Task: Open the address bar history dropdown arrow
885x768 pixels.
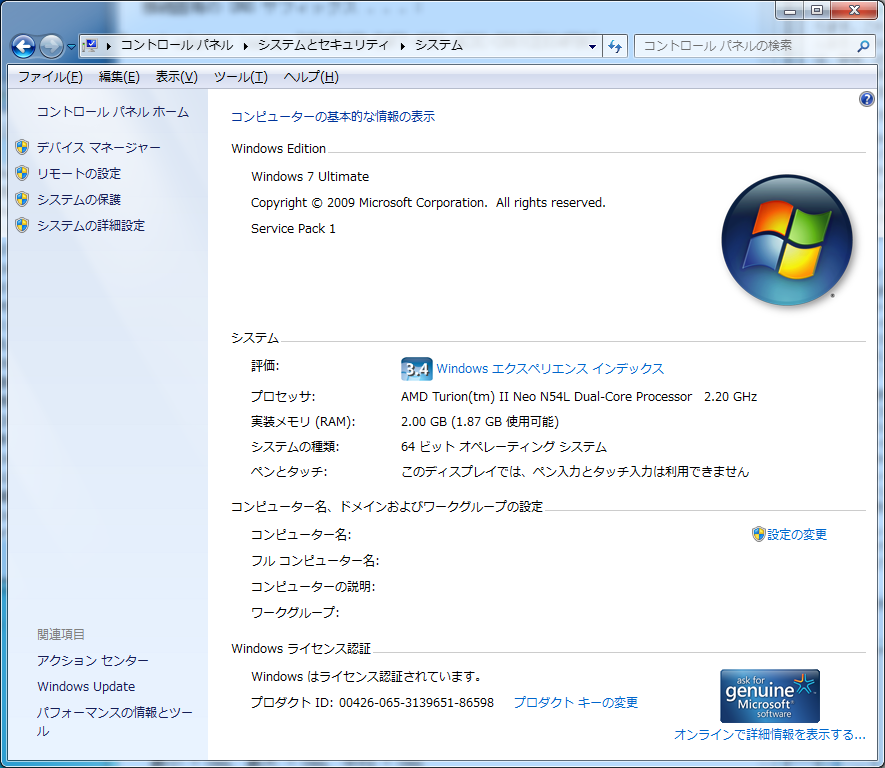Action: (593, 46)
